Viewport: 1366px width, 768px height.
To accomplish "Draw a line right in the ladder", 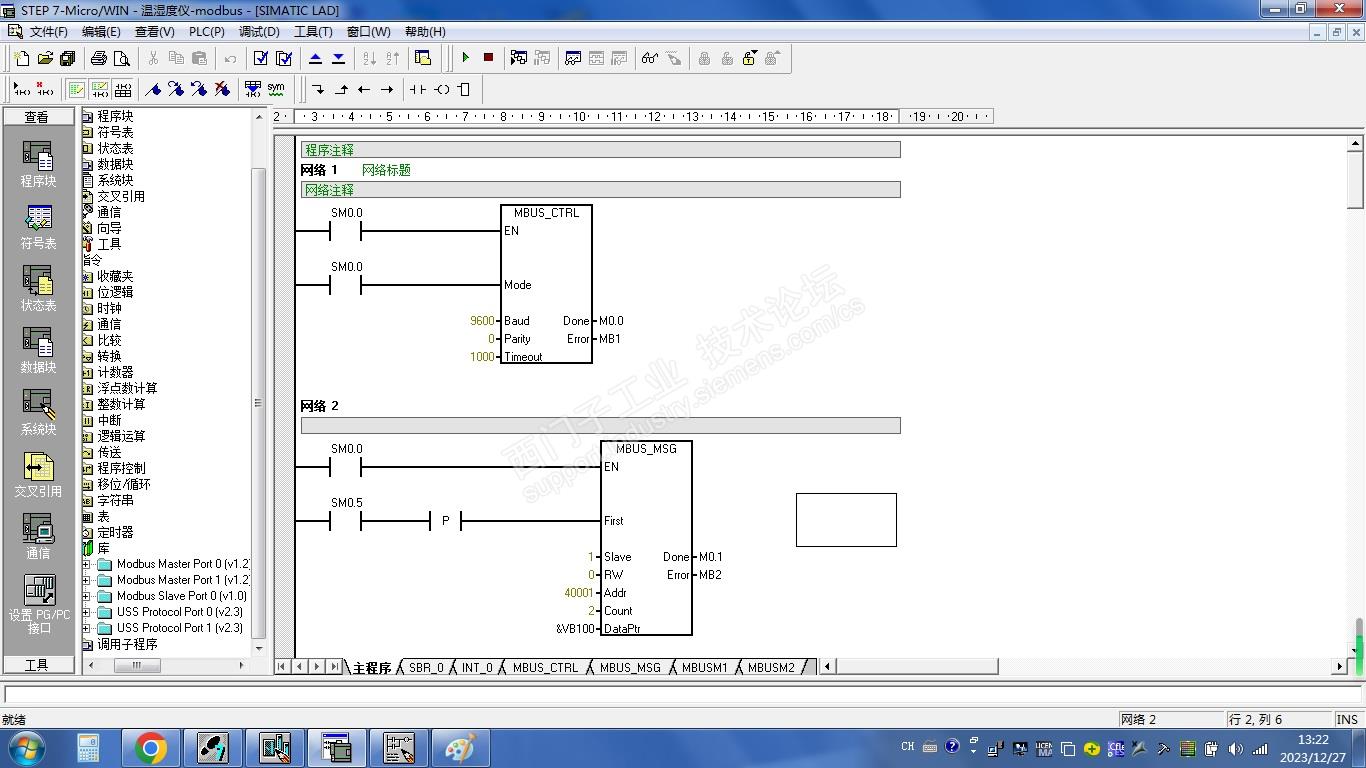I will (387, 89).
